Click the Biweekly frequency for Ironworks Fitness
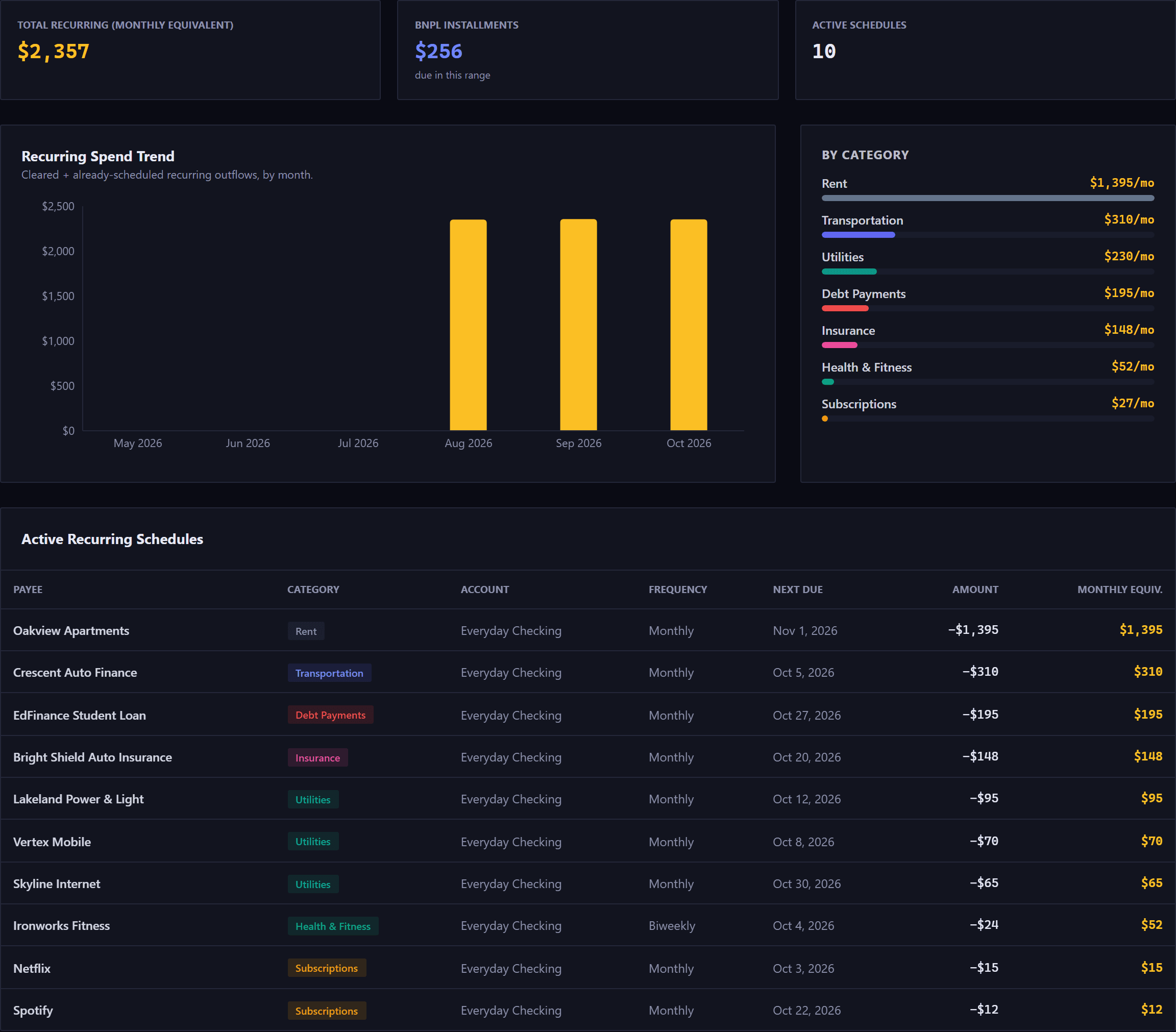Image resolution: width=1176 pixels, height=1032 pixels. 671,925
